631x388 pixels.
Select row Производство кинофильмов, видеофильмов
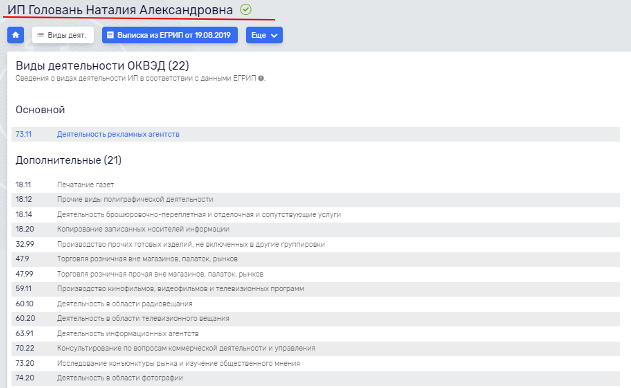point(316,289)
